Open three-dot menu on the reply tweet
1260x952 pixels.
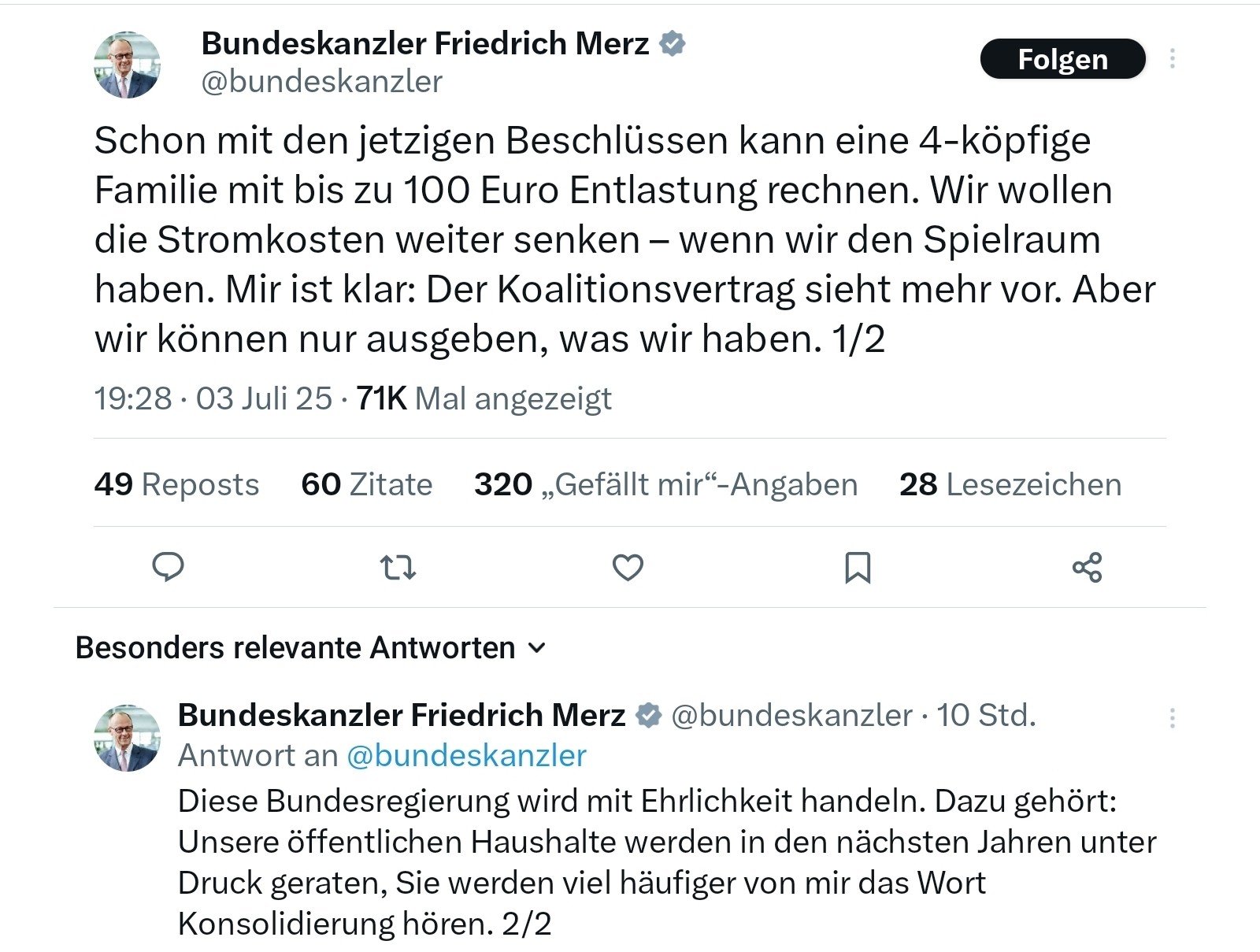tap(1173, 717)
